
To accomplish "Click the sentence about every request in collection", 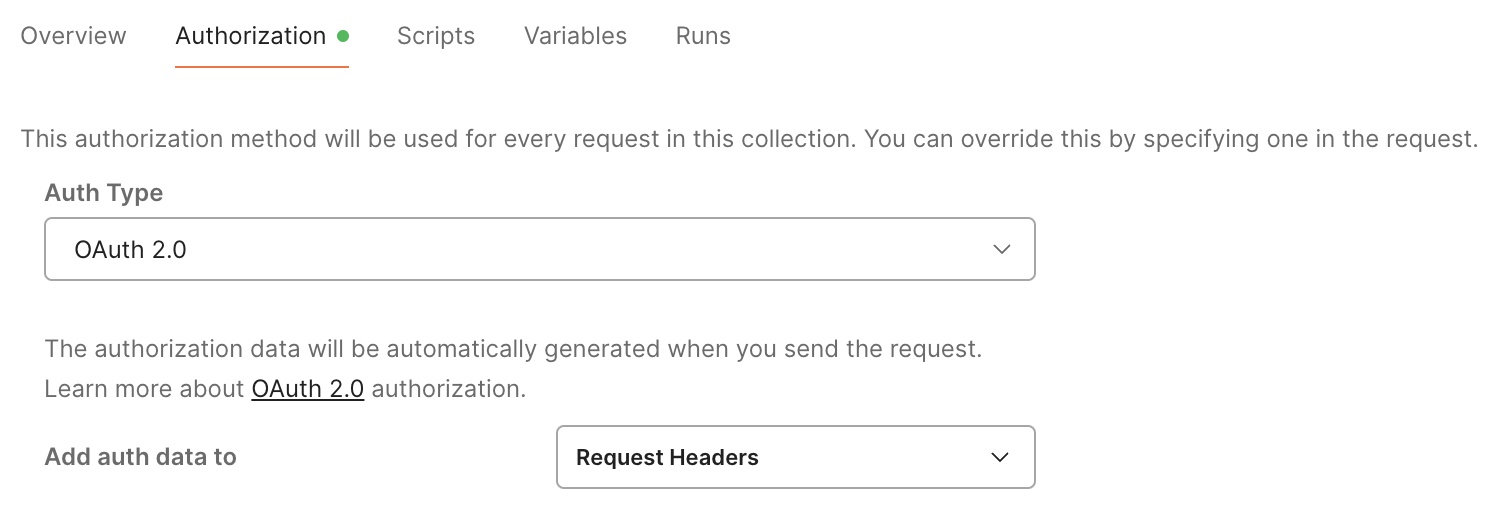I will tap(438, 139).
